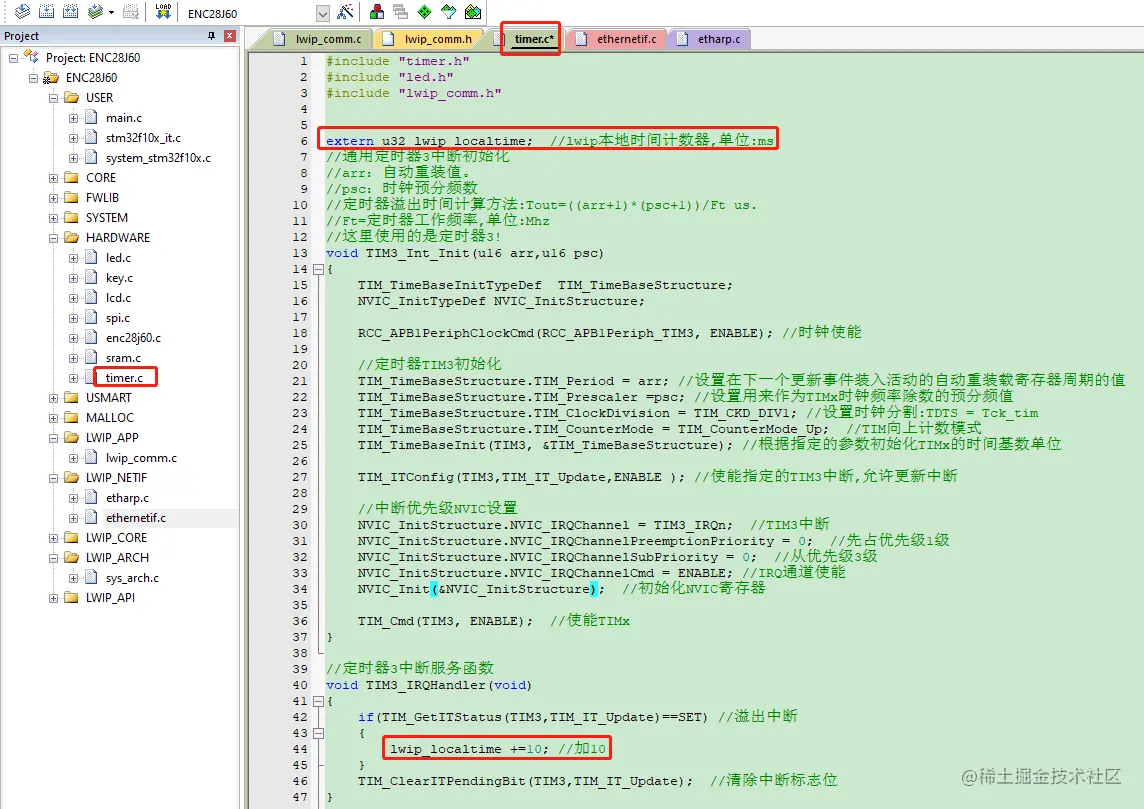Collapse code fold at line 43
Screen dimensions: 1144x809
click(318, 733)
